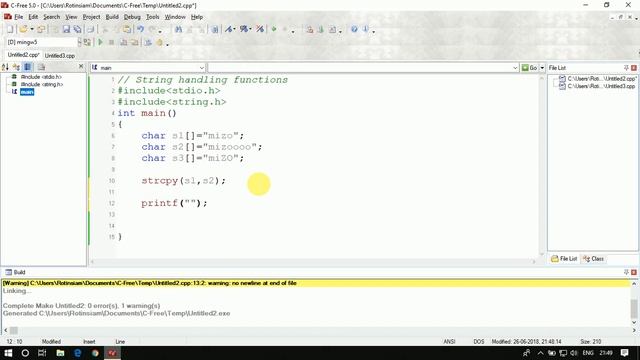This screenshot has width=640, height=360.
Task: Open dropdown arrow next to Open icon
Action: pyautogui.click(x=32, y=29)
